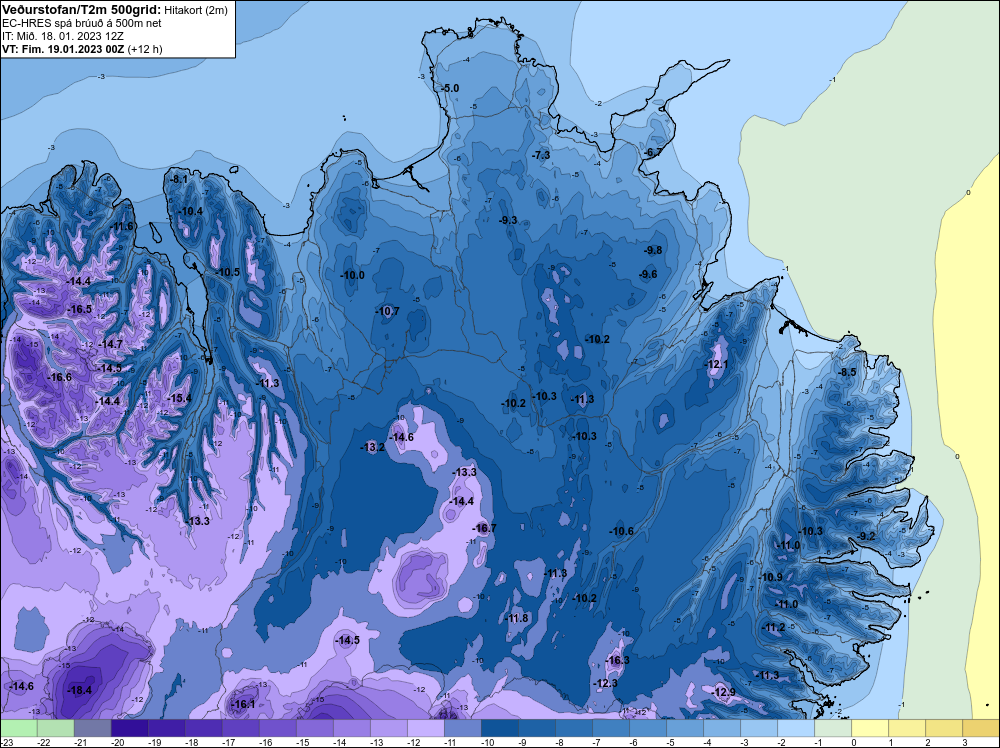1000x748 pixels.
Task: Select the -10.5 temperature value
Action: point(228,272)
